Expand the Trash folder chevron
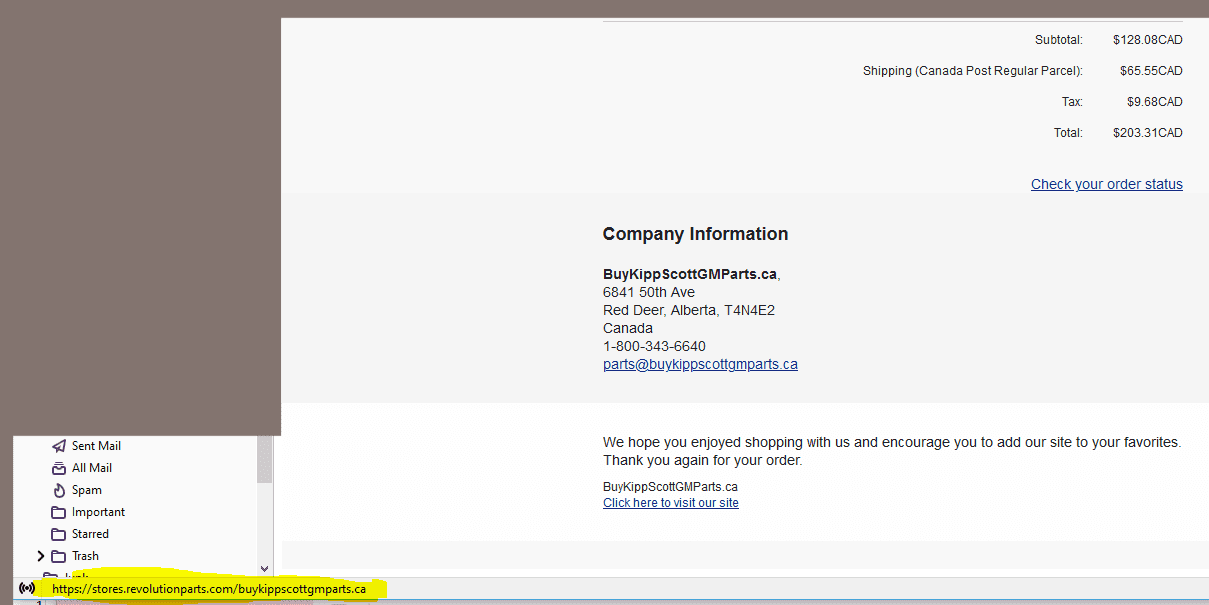1209x605 pixels. point(41,556)
